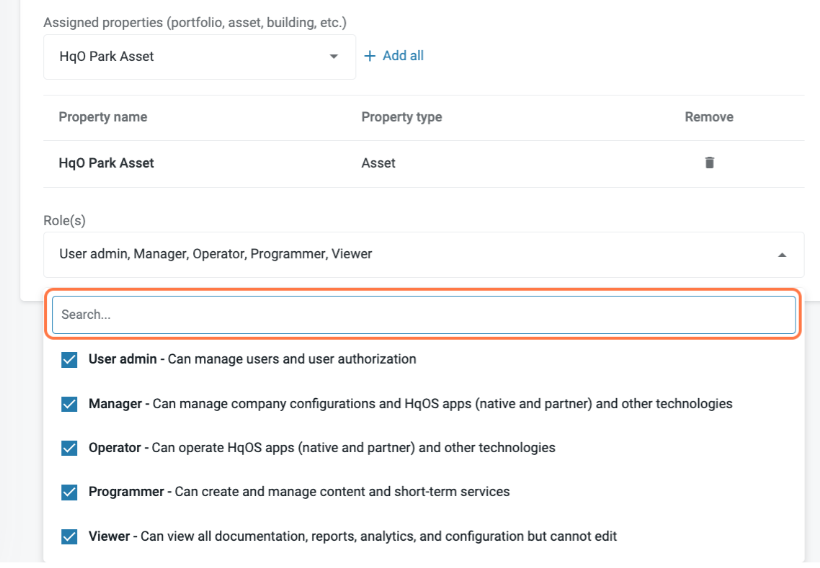This screenshot has height=568, width=820.
Task: Click the Property type column header
Action: (x=401, y=117)
